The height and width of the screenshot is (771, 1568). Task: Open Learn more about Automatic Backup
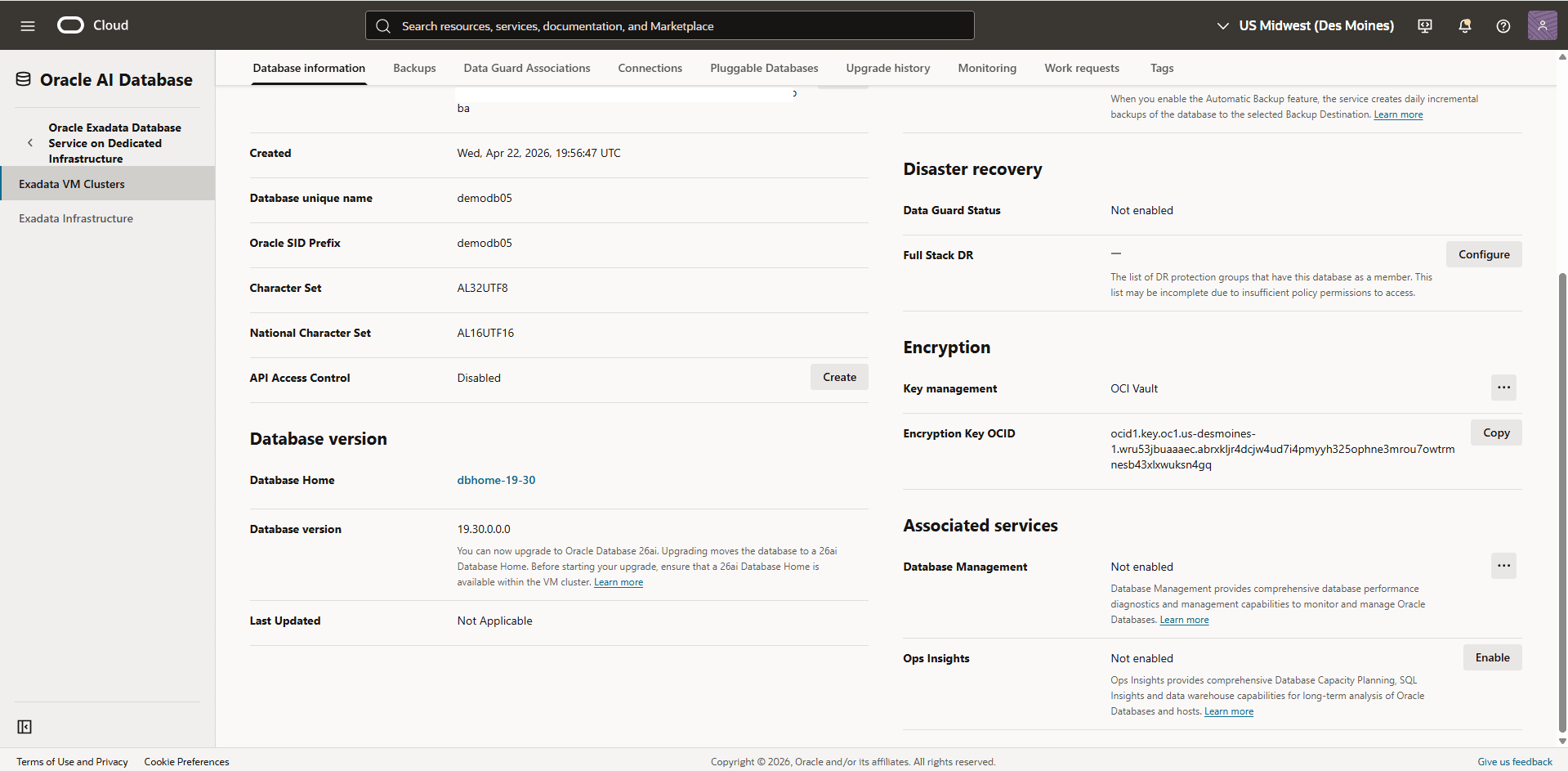click(x=1398, y=114)
